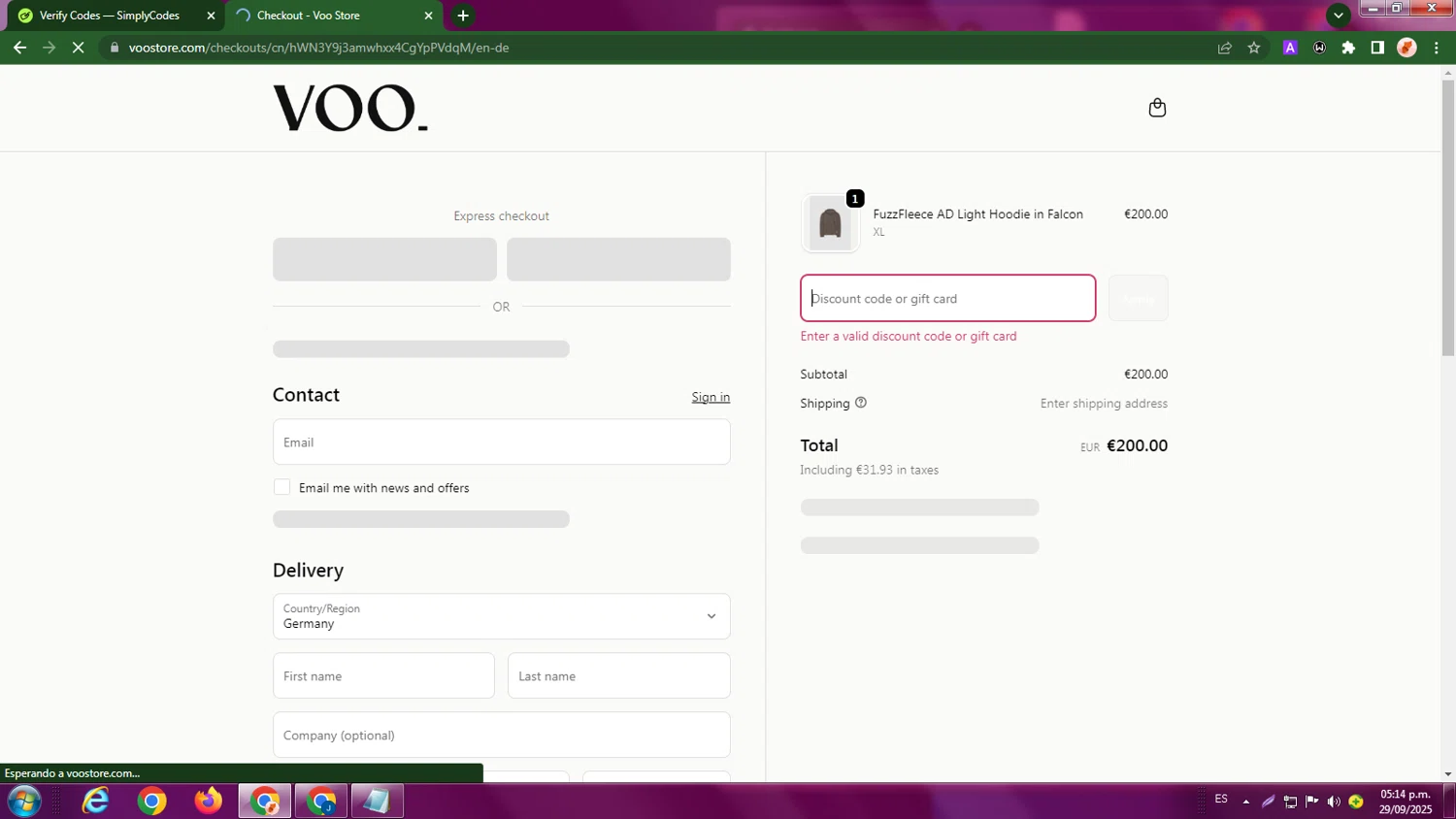Click the Express checkout heading
Viewport: 1456px width, 819px height.
tap(501, 216)
